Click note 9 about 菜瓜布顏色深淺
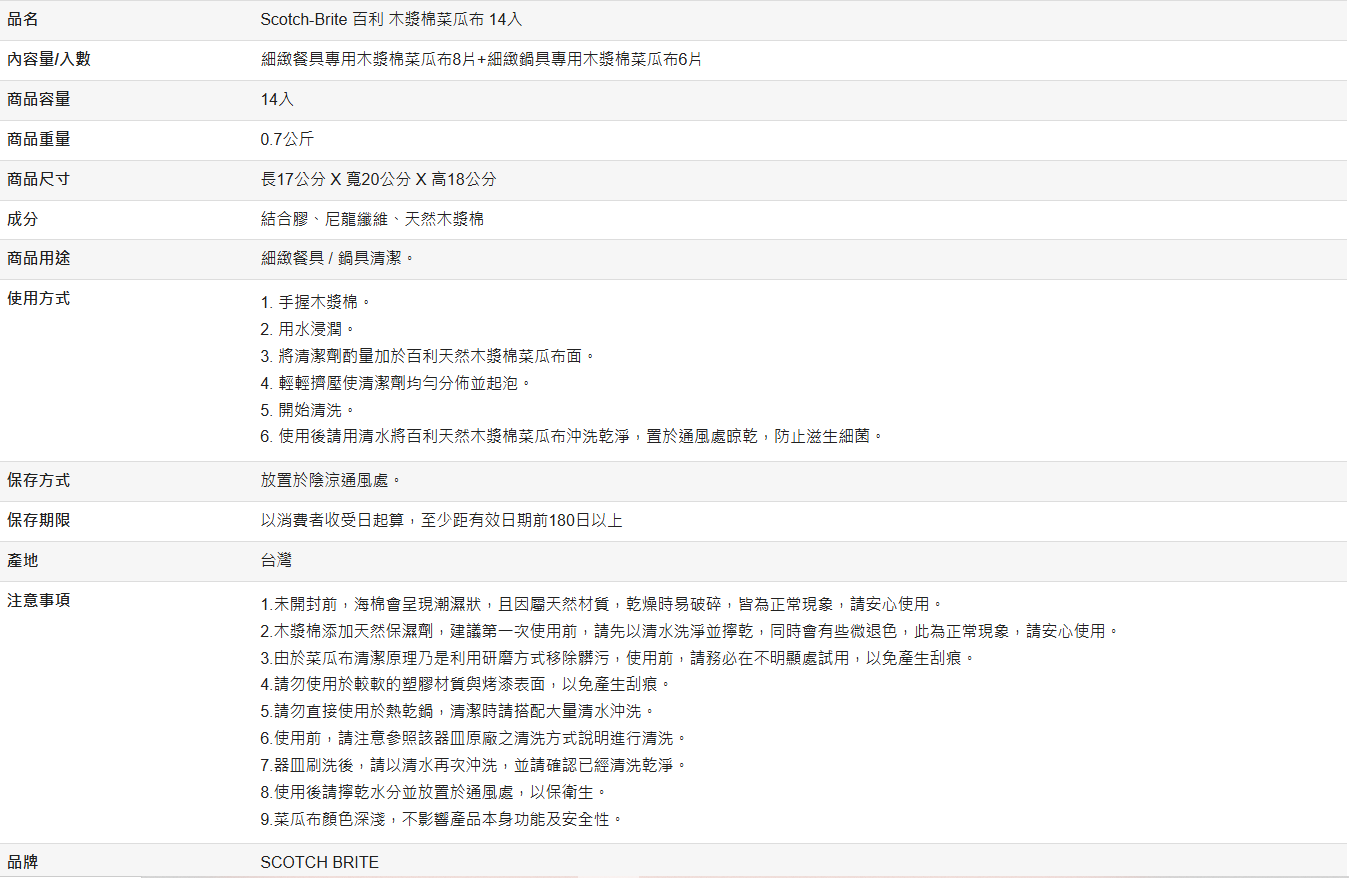Viewport: 1349px width, 878px height. [x=442, y=819]
